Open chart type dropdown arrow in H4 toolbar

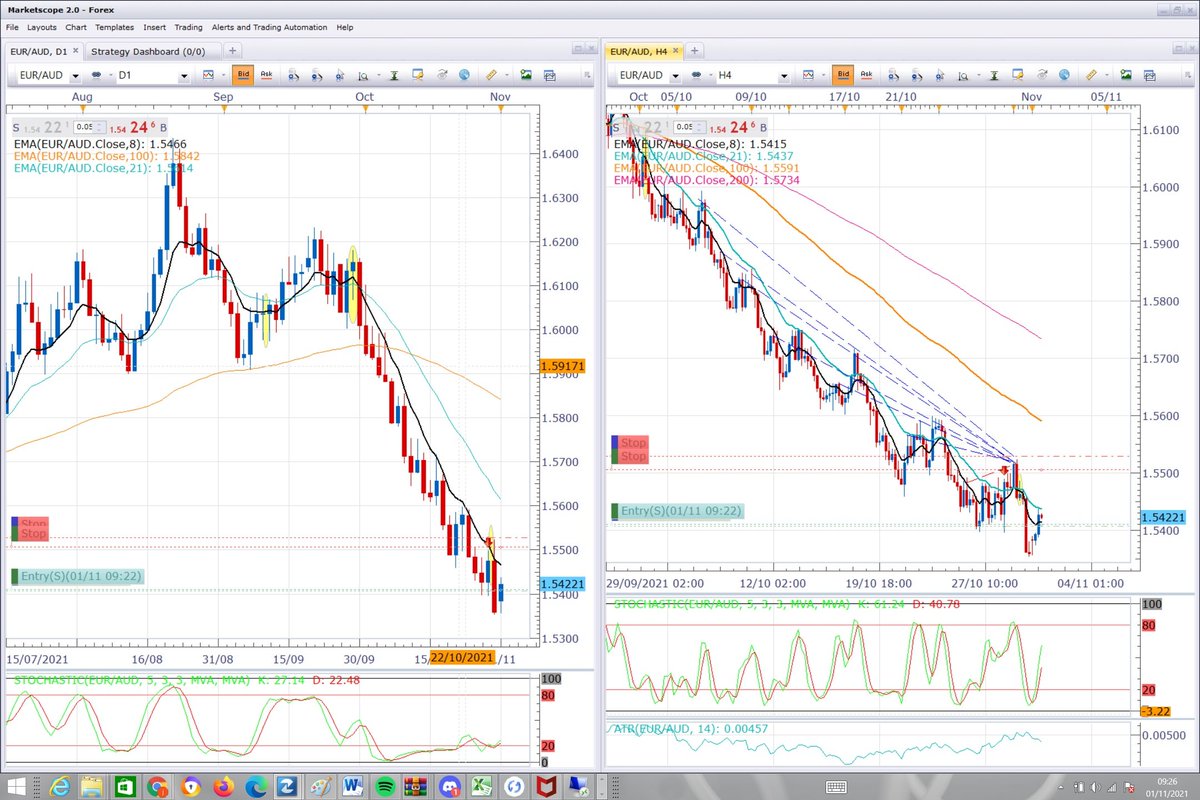click(823, 75)
